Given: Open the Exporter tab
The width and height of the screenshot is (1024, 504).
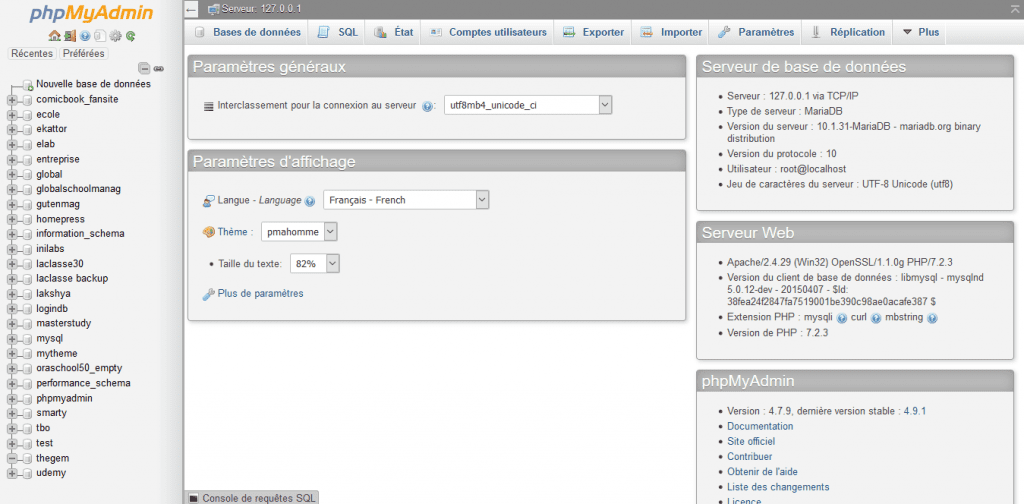Looking at the screenshot, I should 593,32.
